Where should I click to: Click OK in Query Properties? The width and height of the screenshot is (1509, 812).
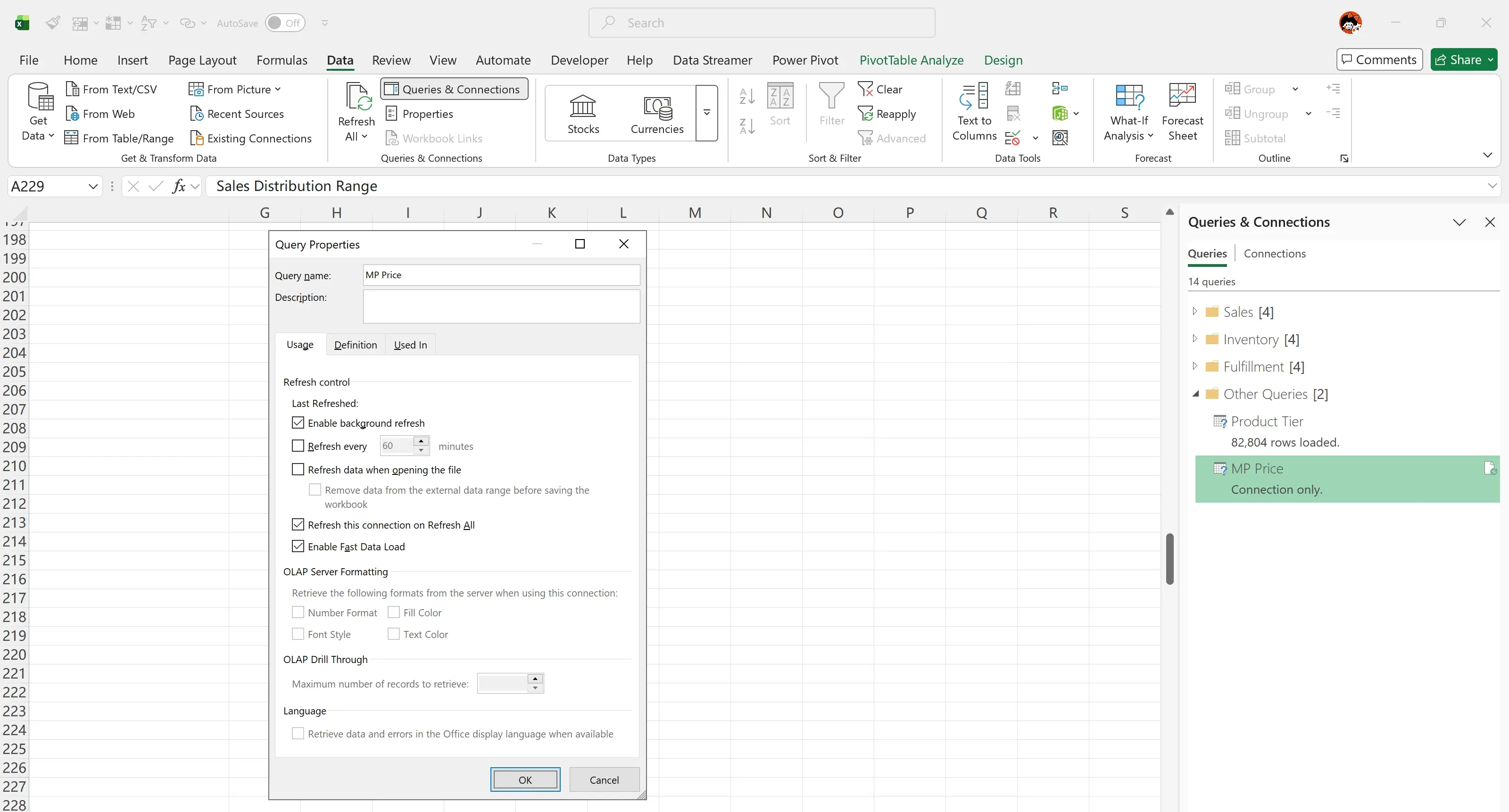click(524, 780)
